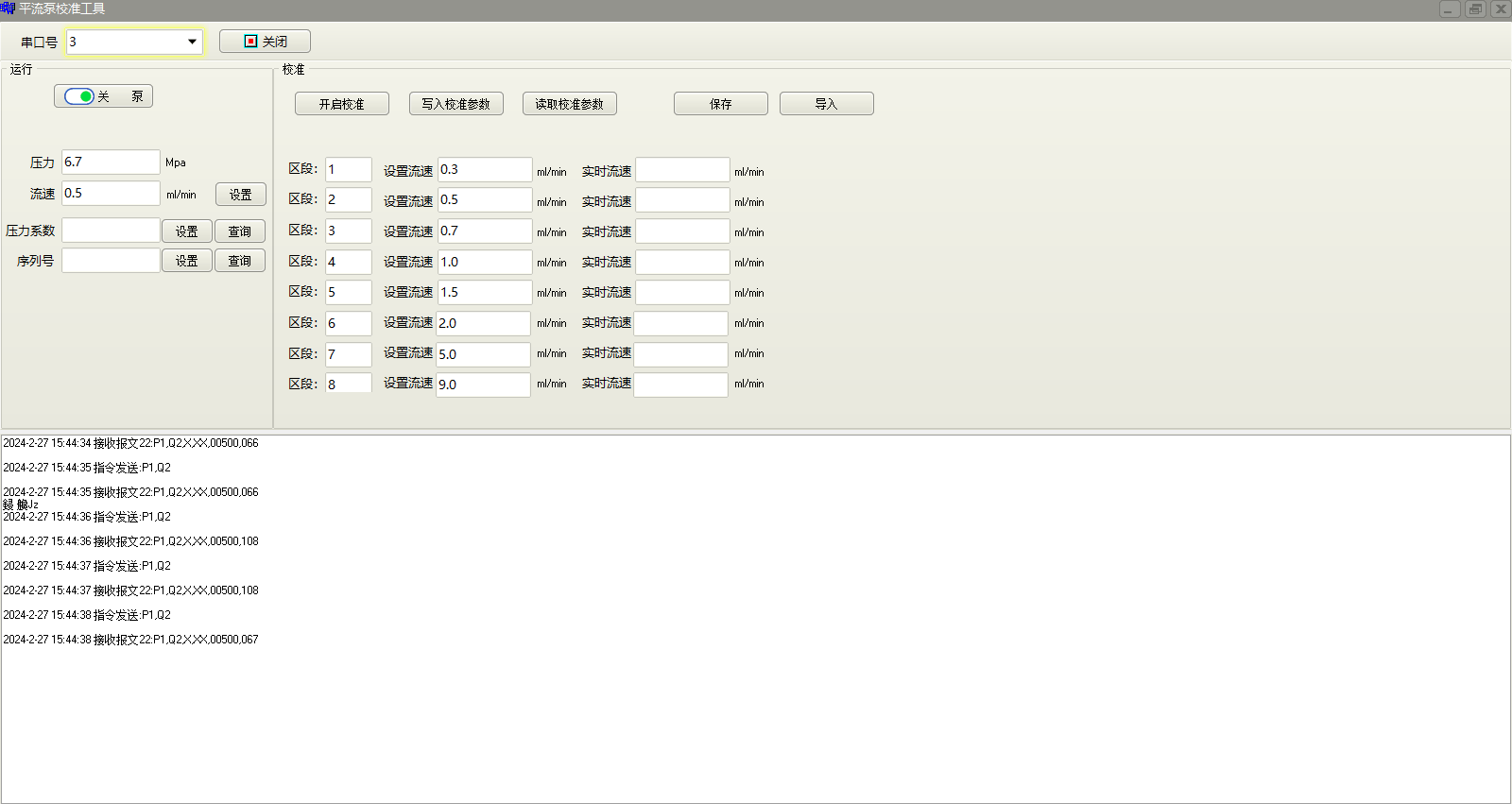Click the 开启校准 button
The width and height of the screenshot is (1512, 804).
pos(341,104)
